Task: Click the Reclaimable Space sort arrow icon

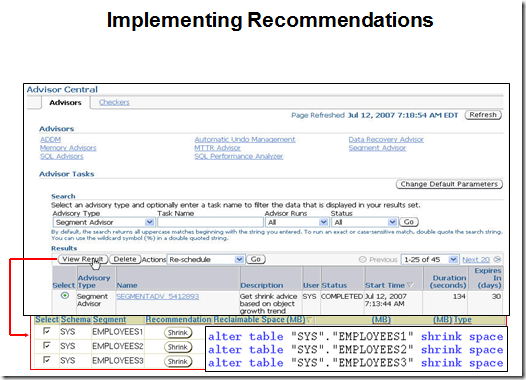Action: [309, 320]
